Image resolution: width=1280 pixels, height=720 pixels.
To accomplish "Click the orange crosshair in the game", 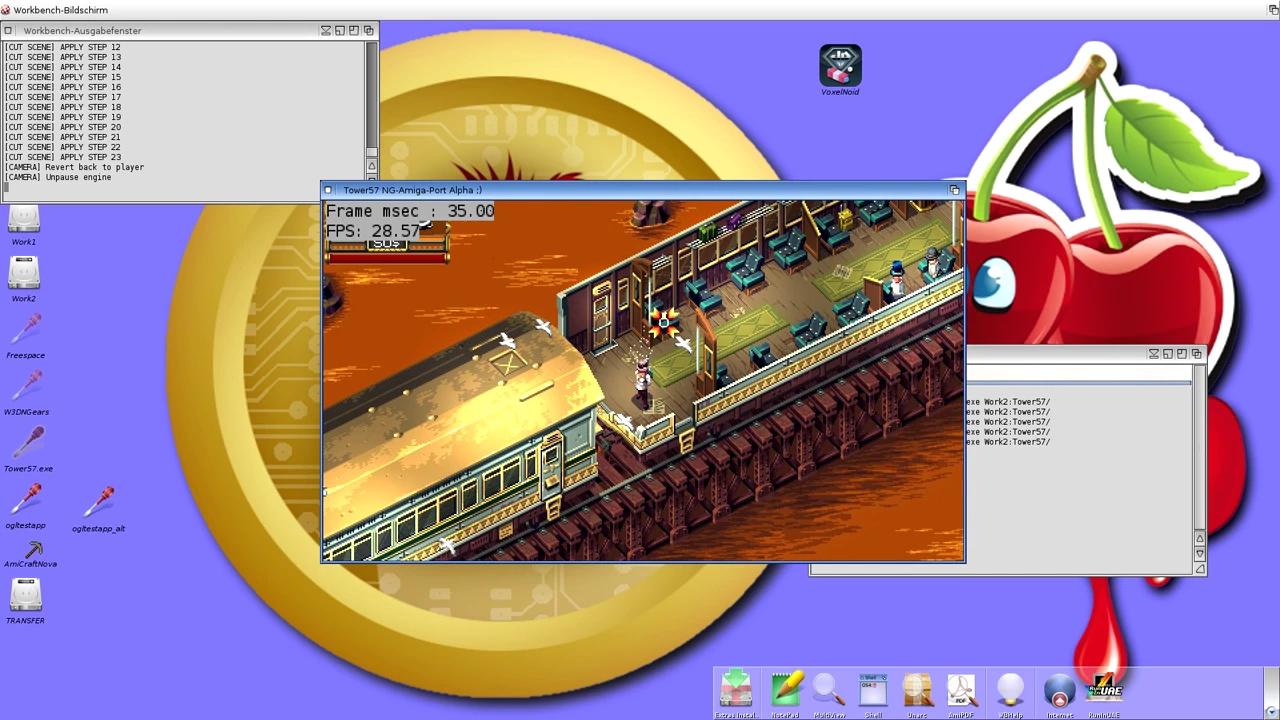I will [663, 321].
